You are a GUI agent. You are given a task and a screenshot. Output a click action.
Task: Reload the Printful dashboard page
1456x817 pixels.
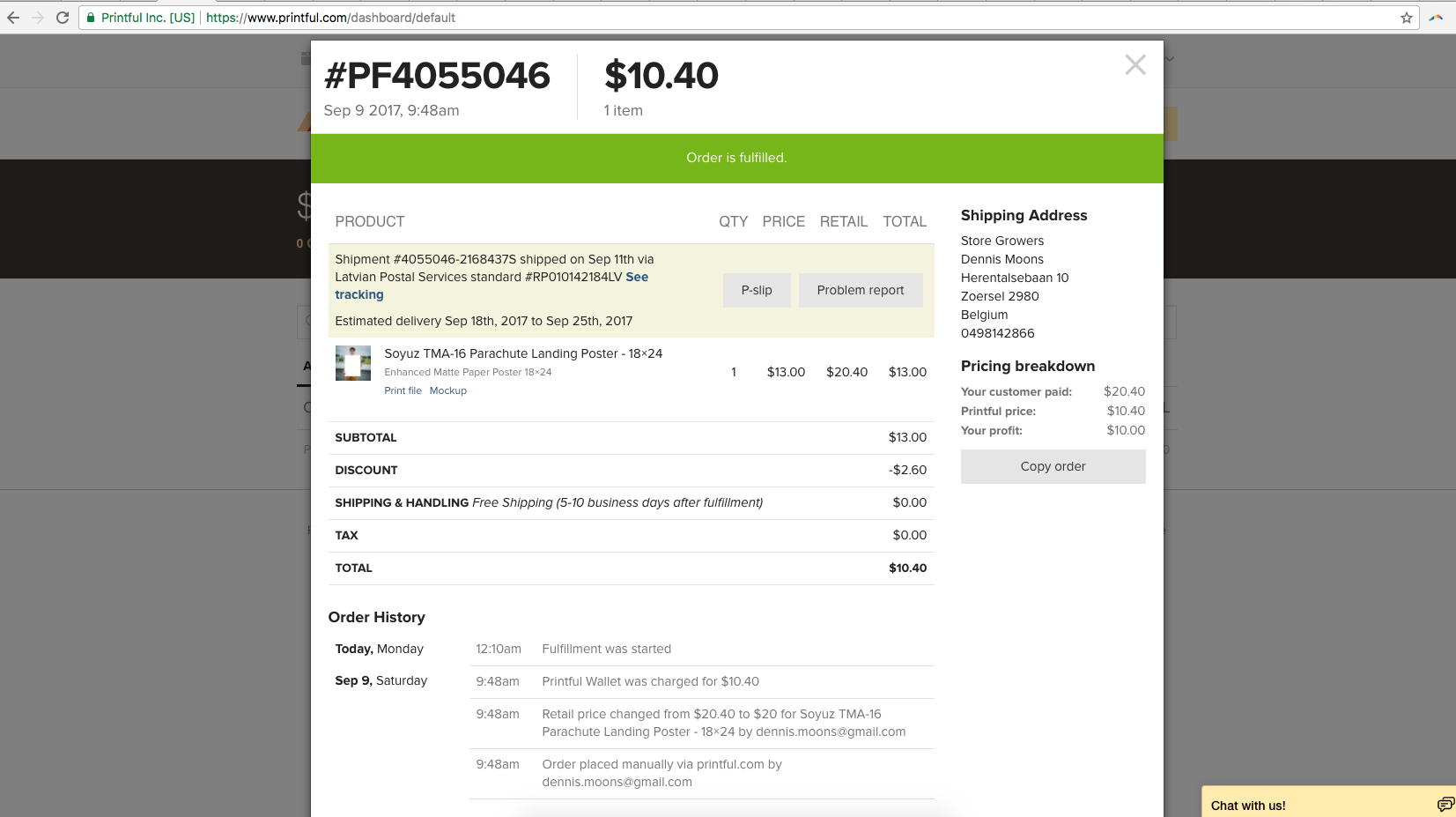[x=63, y=18]
